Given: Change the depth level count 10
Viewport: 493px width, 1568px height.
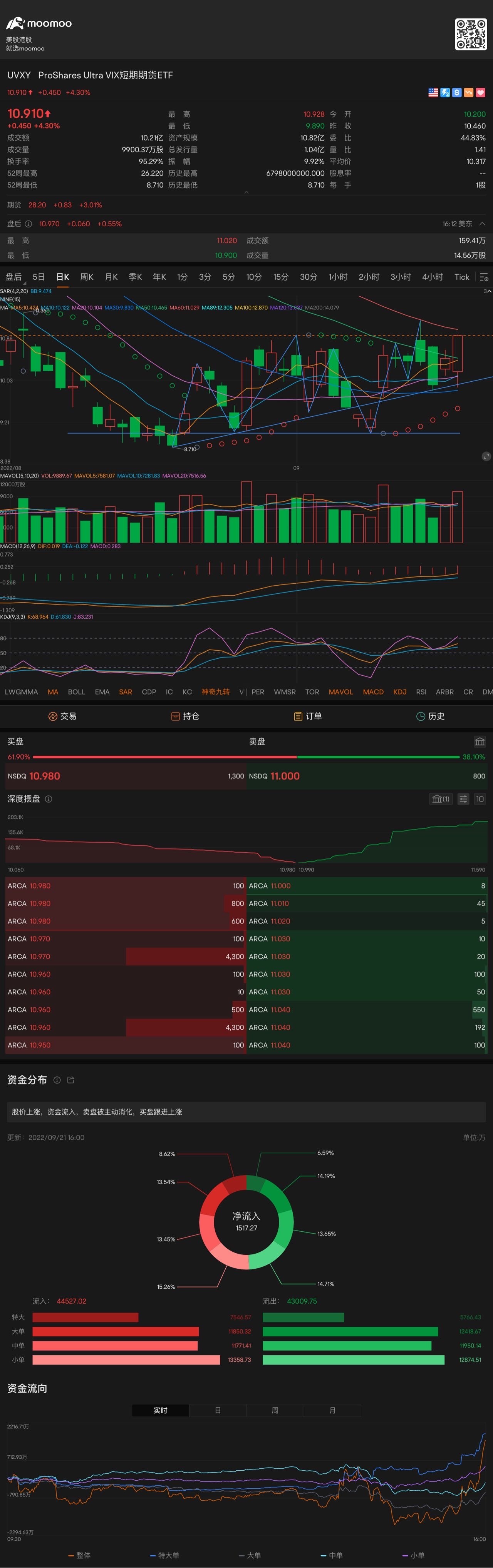Looking at the screenshot, I should 480,799.
